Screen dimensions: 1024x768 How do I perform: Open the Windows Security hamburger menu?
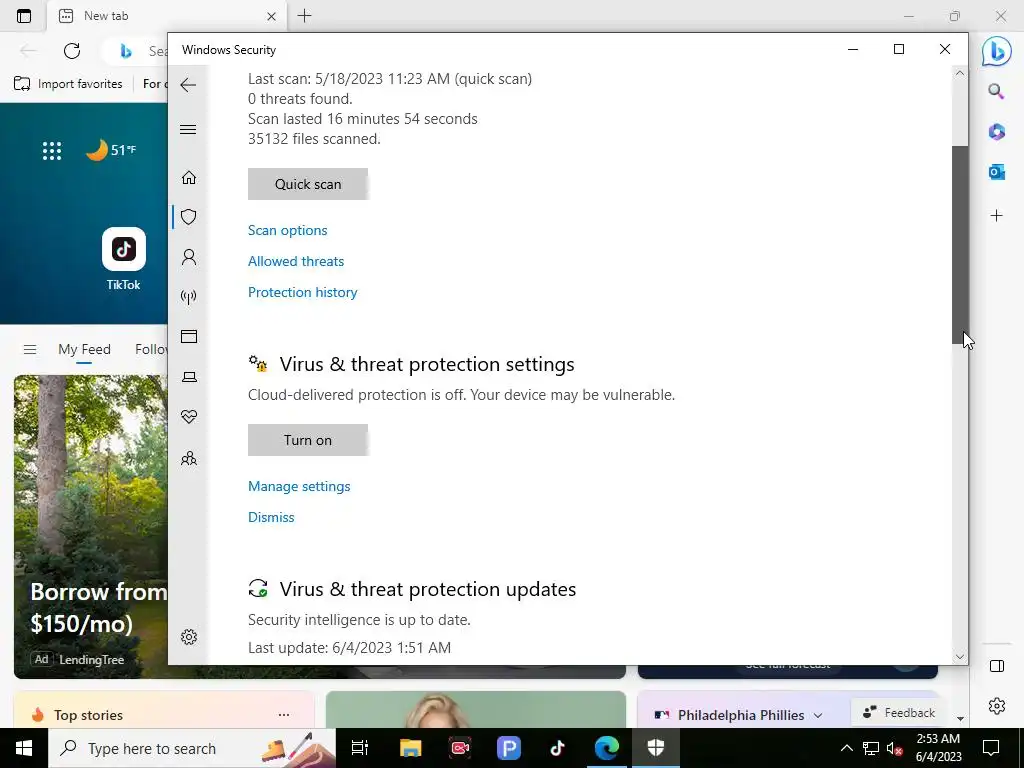coord(188,129)
